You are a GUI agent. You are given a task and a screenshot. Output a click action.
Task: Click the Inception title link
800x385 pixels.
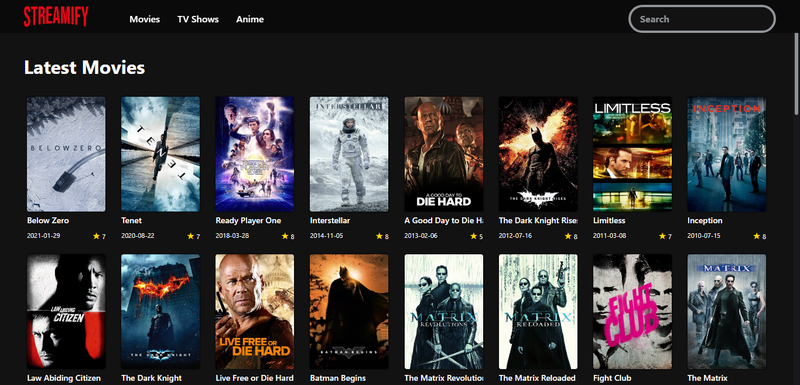tap(705, 221)
